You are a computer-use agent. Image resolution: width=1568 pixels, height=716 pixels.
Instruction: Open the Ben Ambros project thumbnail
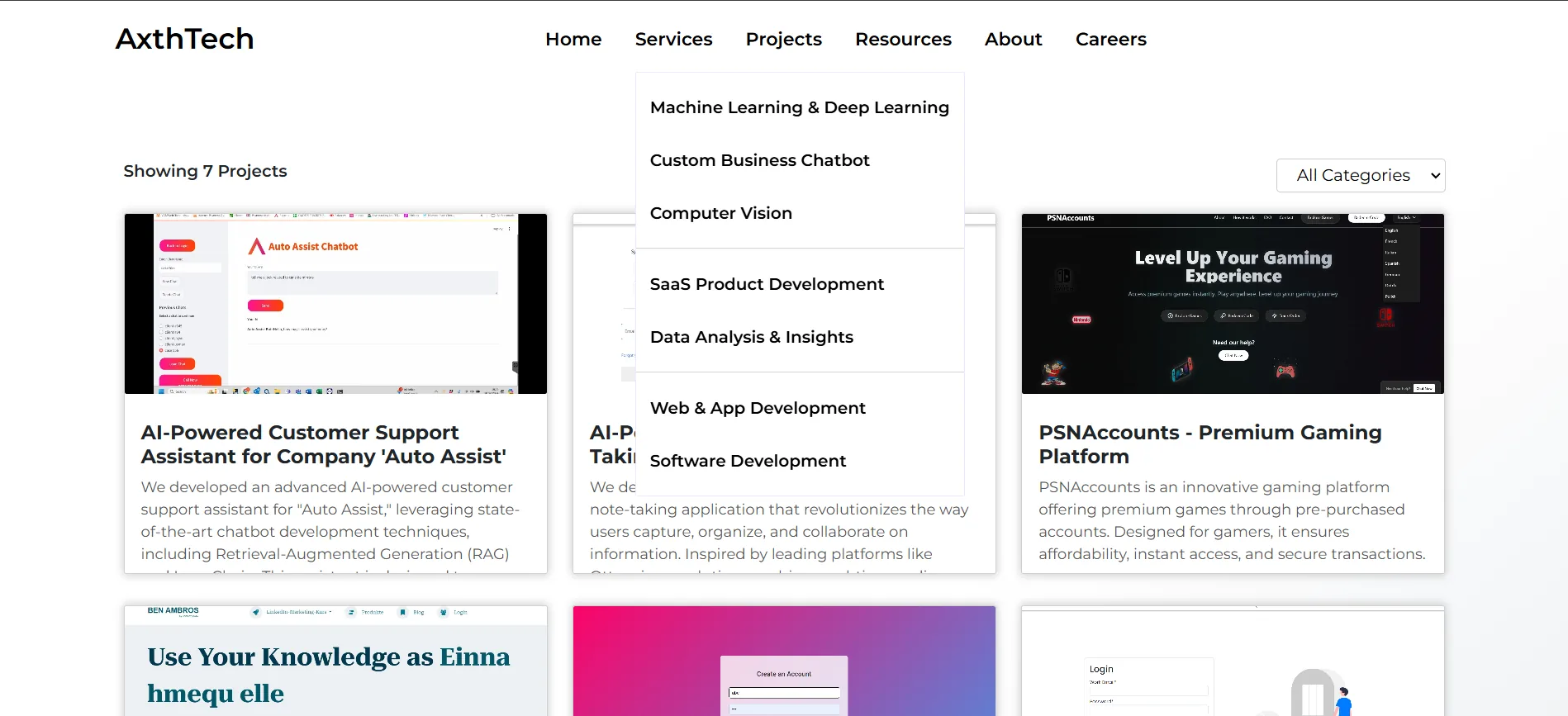(x=335, y=661)
